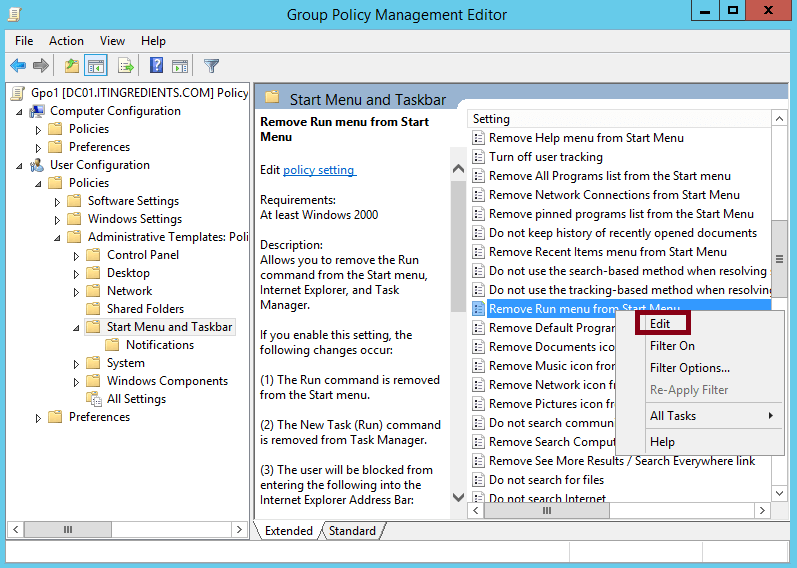Click the All Settings folder icon
The width and height of the screenshot is (797, 568).
click(x=94, y=399)
